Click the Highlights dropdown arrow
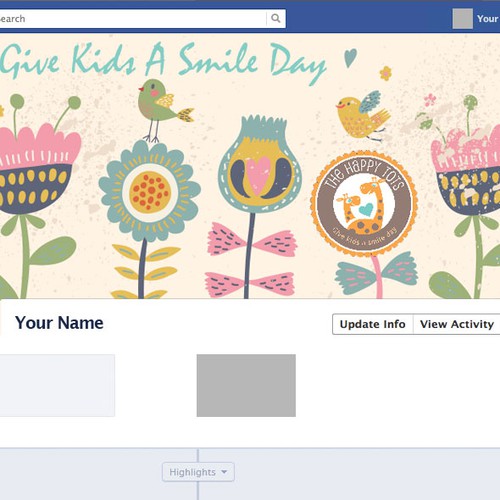Viewport: 500px width, 500px height. click(x=224, y=472)
